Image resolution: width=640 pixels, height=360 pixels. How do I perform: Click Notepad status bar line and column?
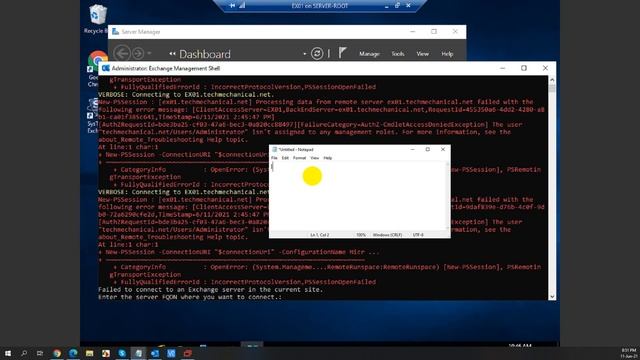[320, 235]
